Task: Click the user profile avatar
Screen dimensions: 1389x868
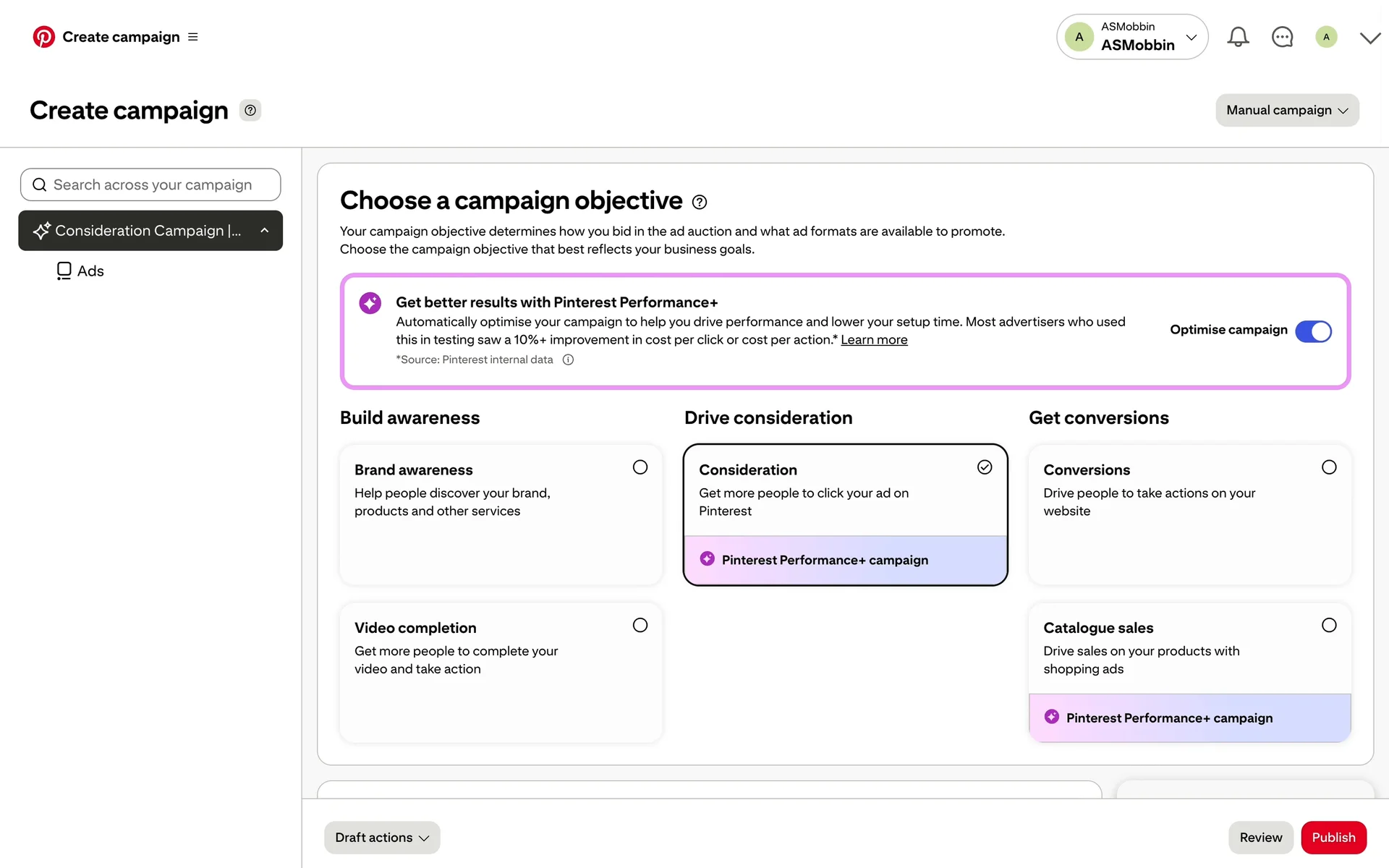Action: (1326, 37)
